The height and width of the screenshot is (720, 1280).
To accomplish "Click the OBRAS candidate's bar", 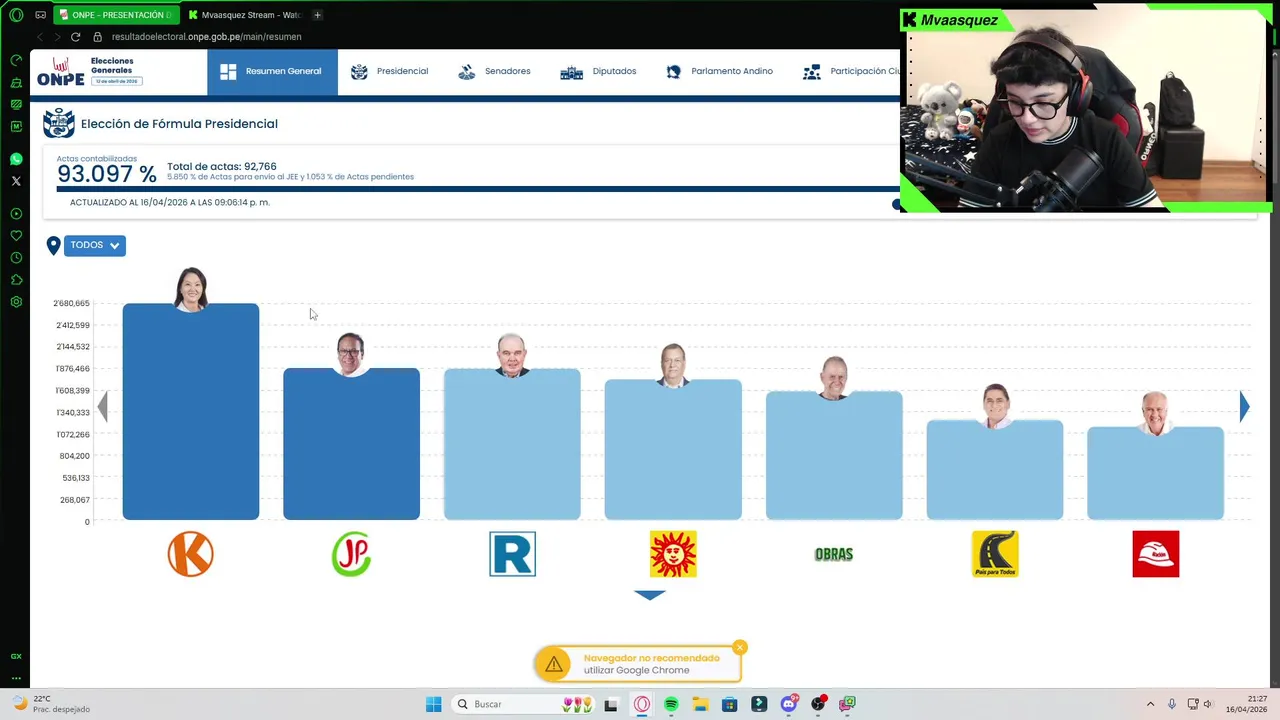I will coord(834,455).
